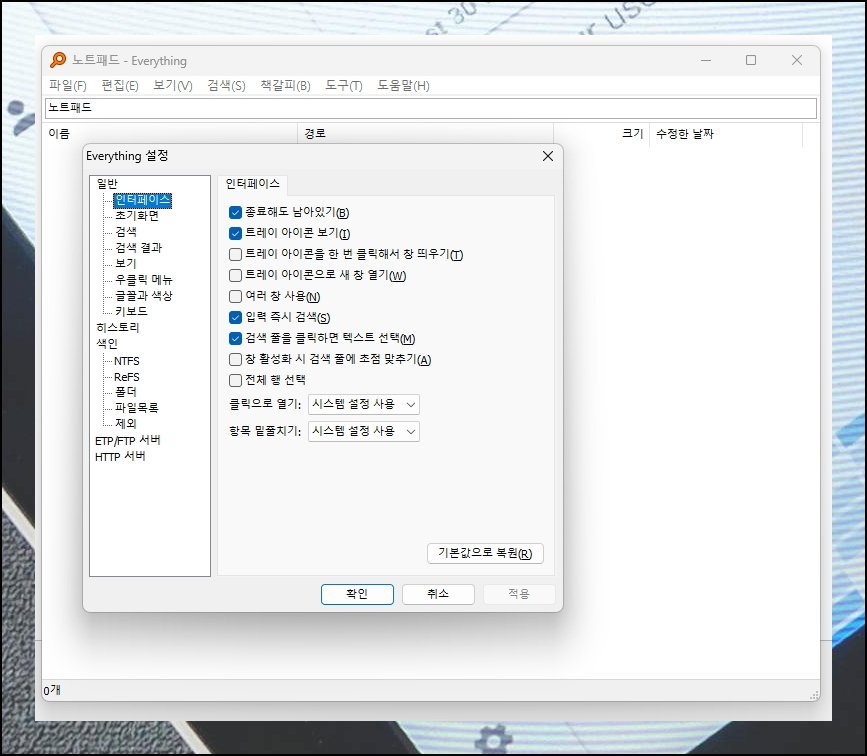
Task: Check the 여러 창 사용(N) option
Action: pos(236,296)
